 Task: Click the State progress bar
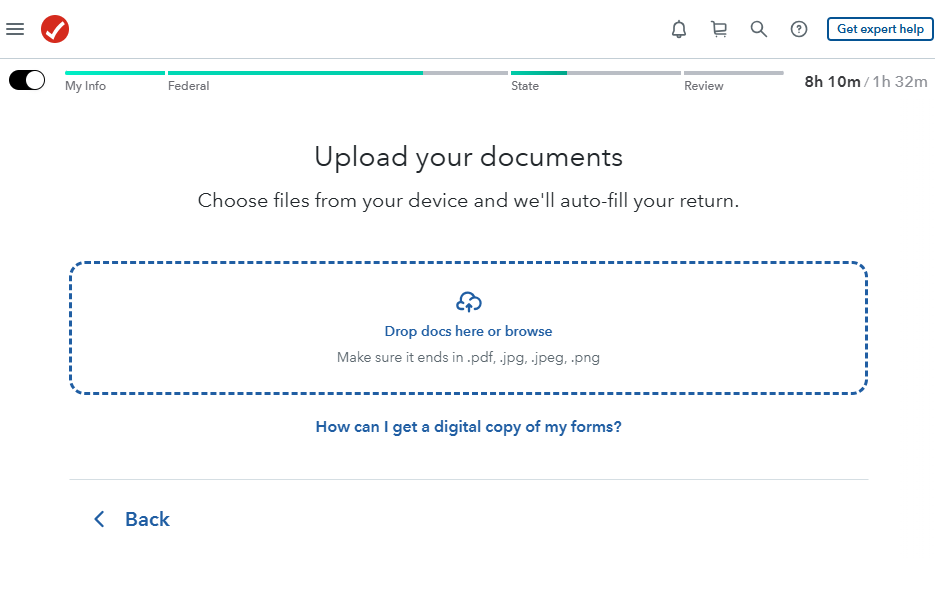[x=595, y=73]
